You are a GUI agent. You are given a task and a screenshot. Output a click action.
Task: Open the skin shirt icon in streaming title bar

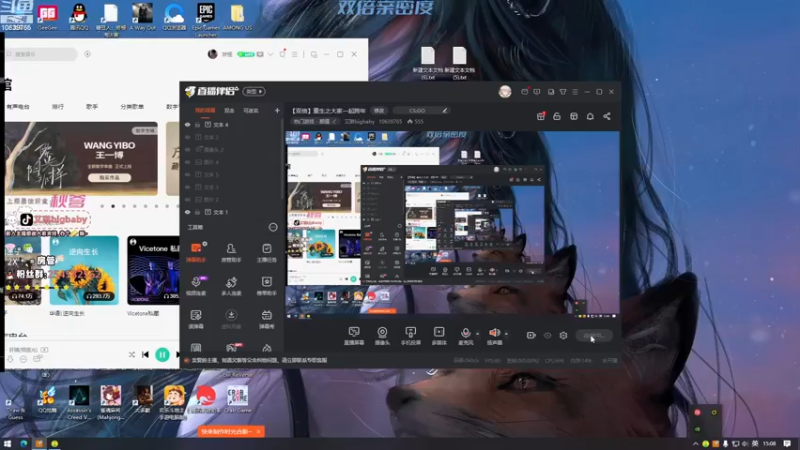(563, 92)
